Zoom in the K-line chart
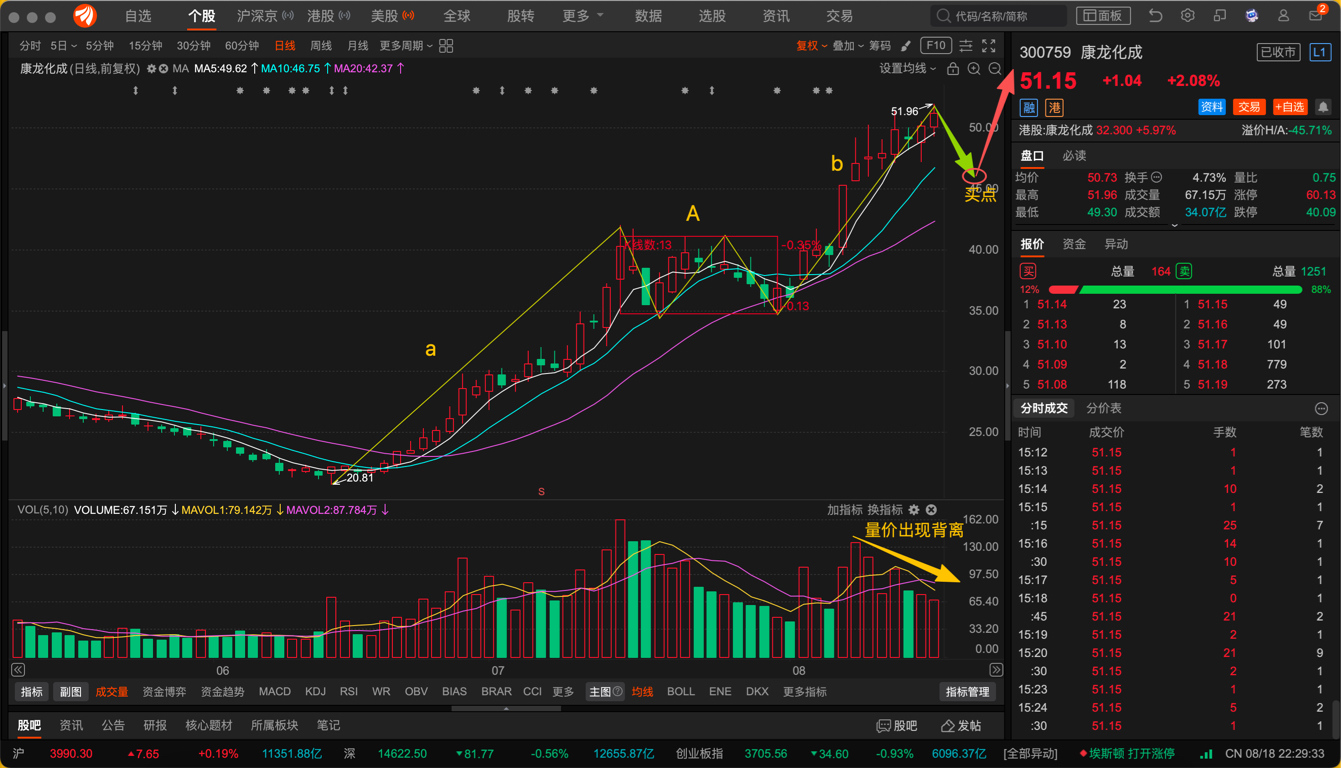1341x768 pixels. pos(974,69)
